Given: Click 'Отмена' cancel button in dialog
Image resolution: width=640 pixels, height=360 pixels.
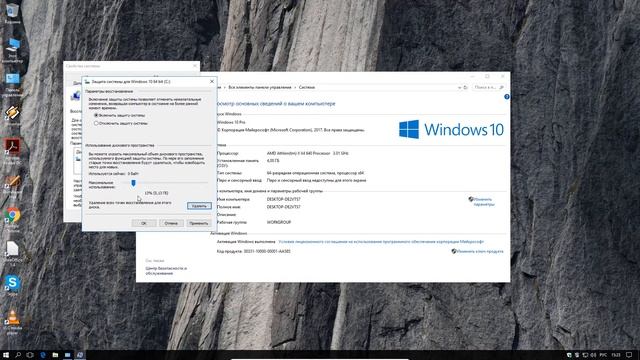Looking at the screenshot, I should pos(171,223).
